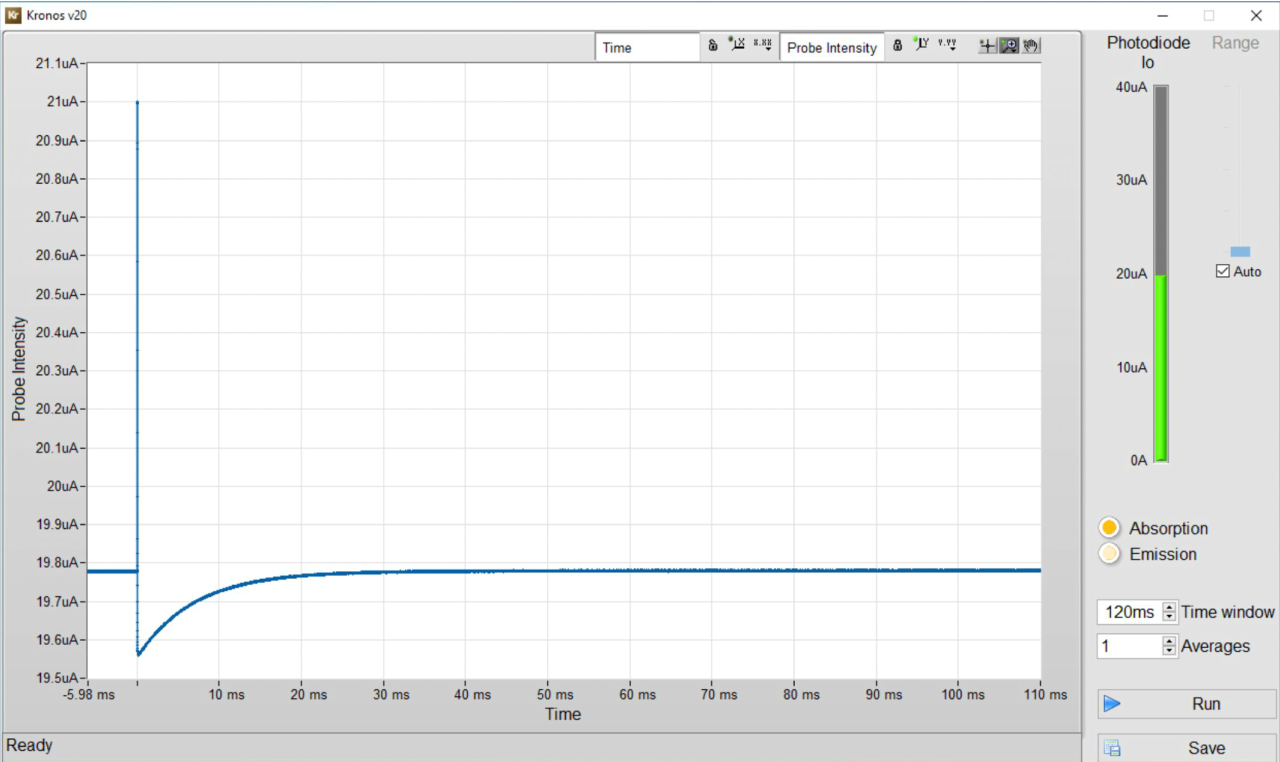Select the Absorption mode

click(1109, 528)
